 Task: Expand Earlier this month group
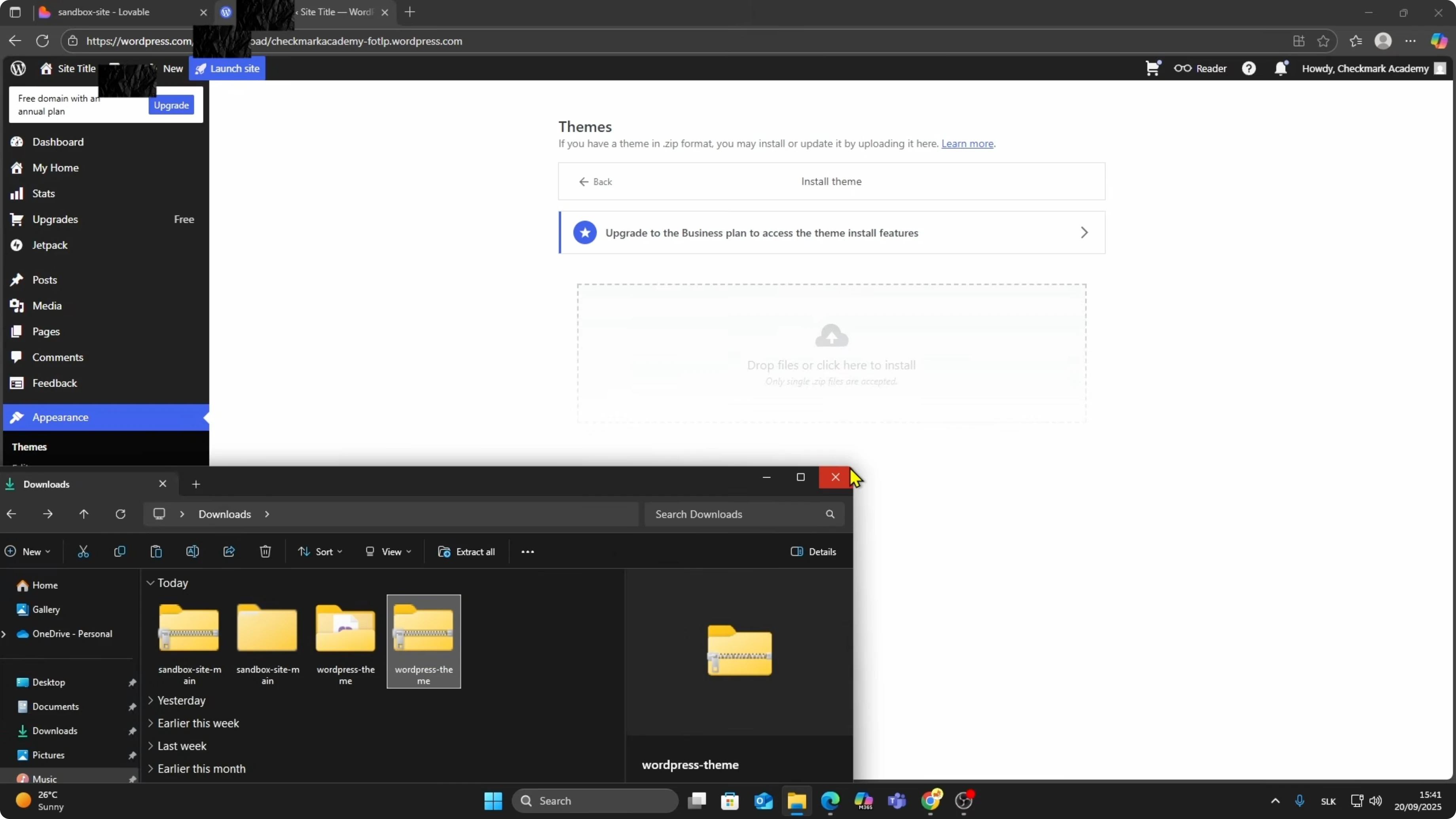click(150, 769)
